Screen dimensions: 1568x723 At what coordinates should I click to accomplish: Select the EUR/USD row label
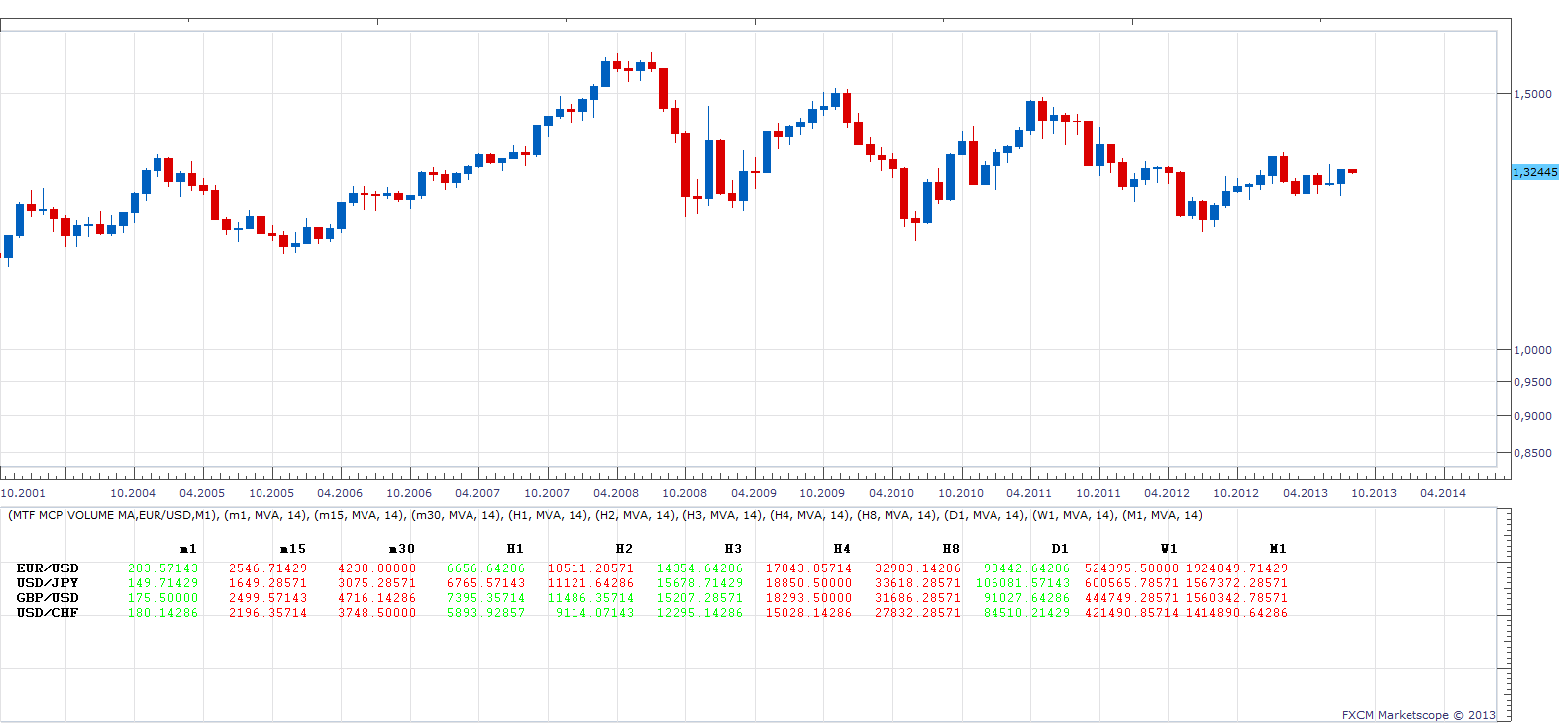pos(48,568)
